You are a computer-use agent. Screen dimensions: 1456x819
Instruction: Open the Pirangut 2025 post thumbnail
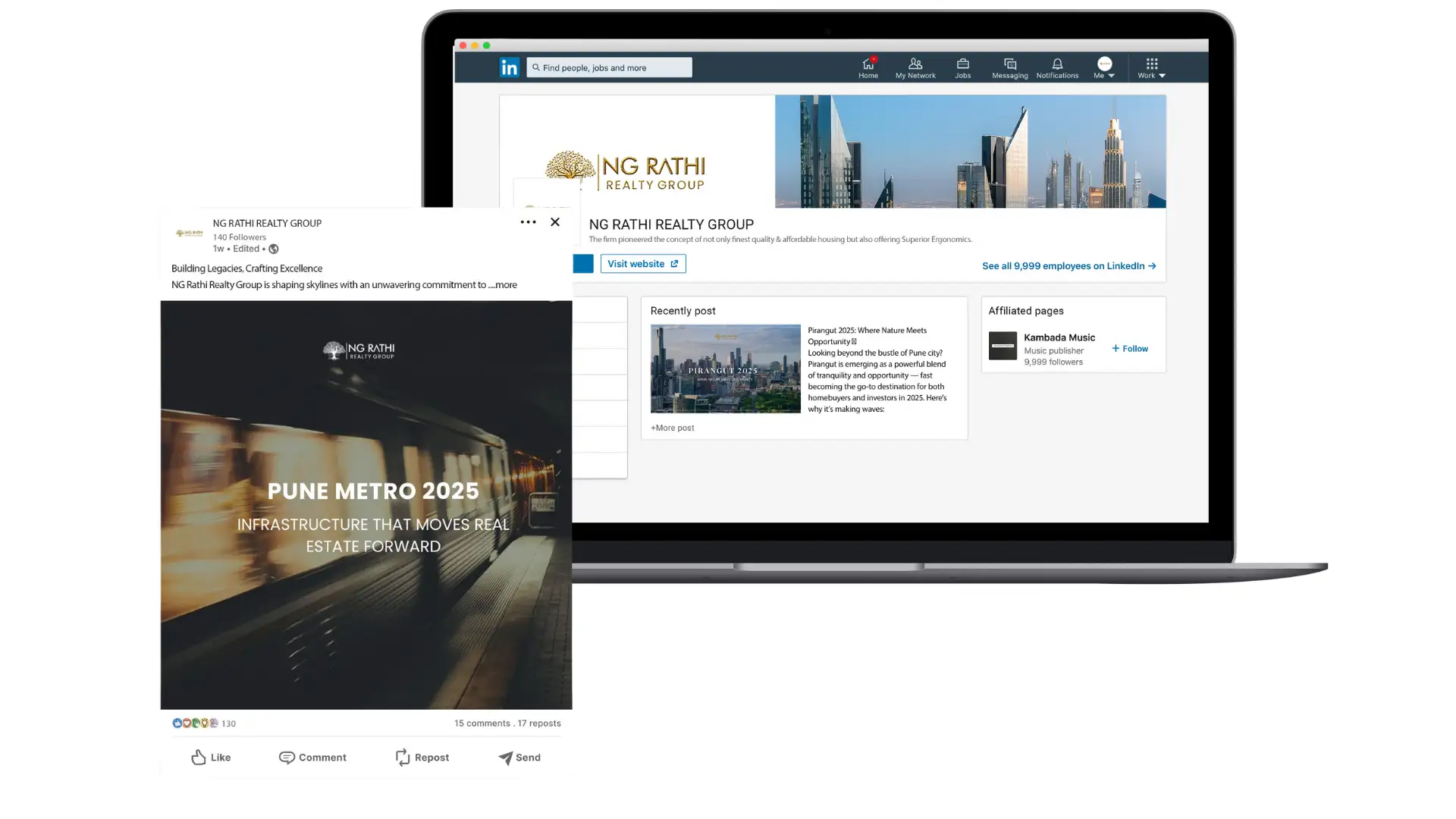coord(725,369)
